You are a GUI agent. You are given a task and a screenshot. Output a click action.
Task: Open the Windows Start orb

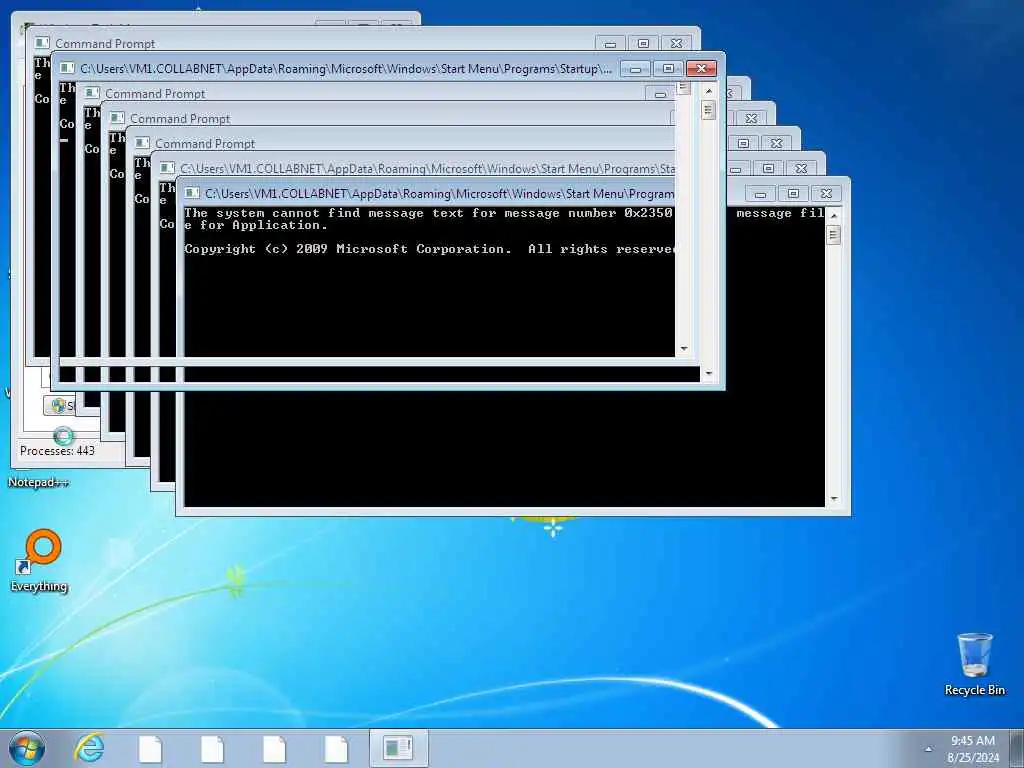coord(27,748)
